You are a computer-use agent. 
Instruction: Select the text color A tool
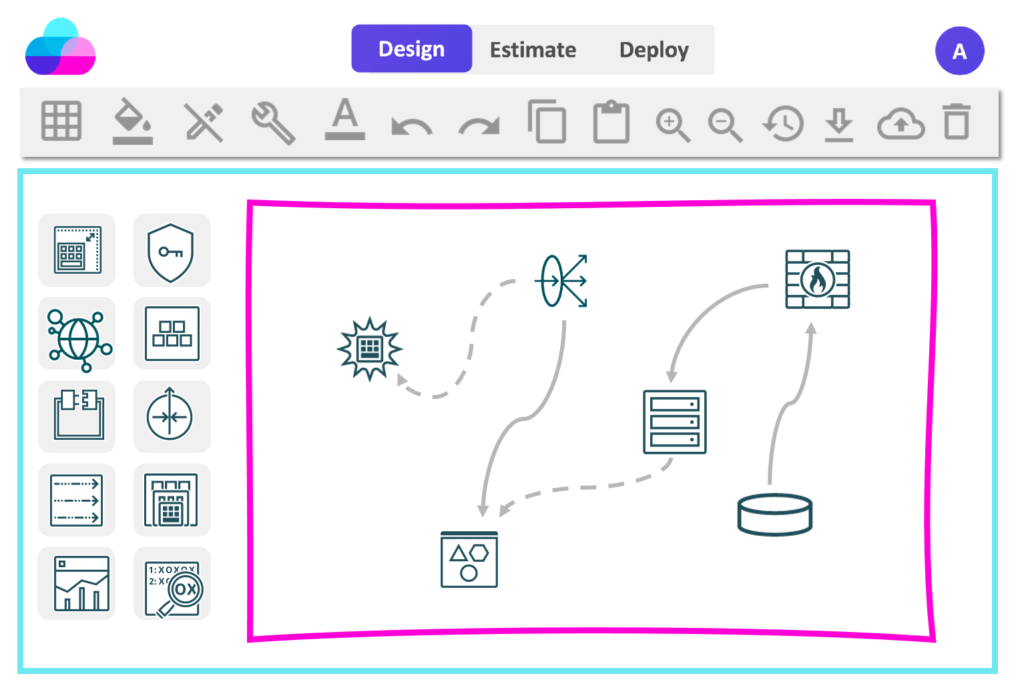coord(345,119)
